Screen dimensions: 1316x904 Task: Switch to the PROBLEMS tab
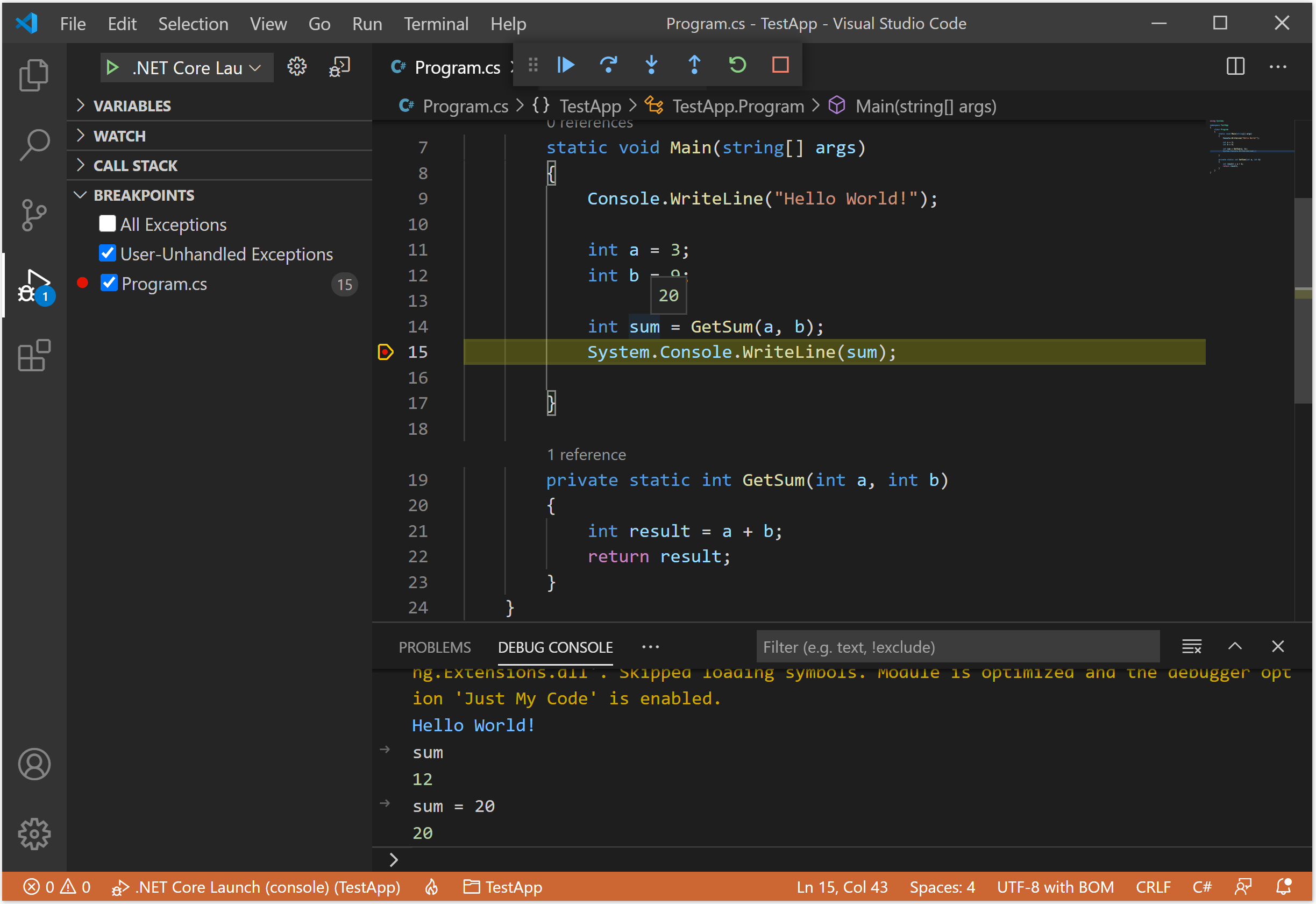pos(435,647)
